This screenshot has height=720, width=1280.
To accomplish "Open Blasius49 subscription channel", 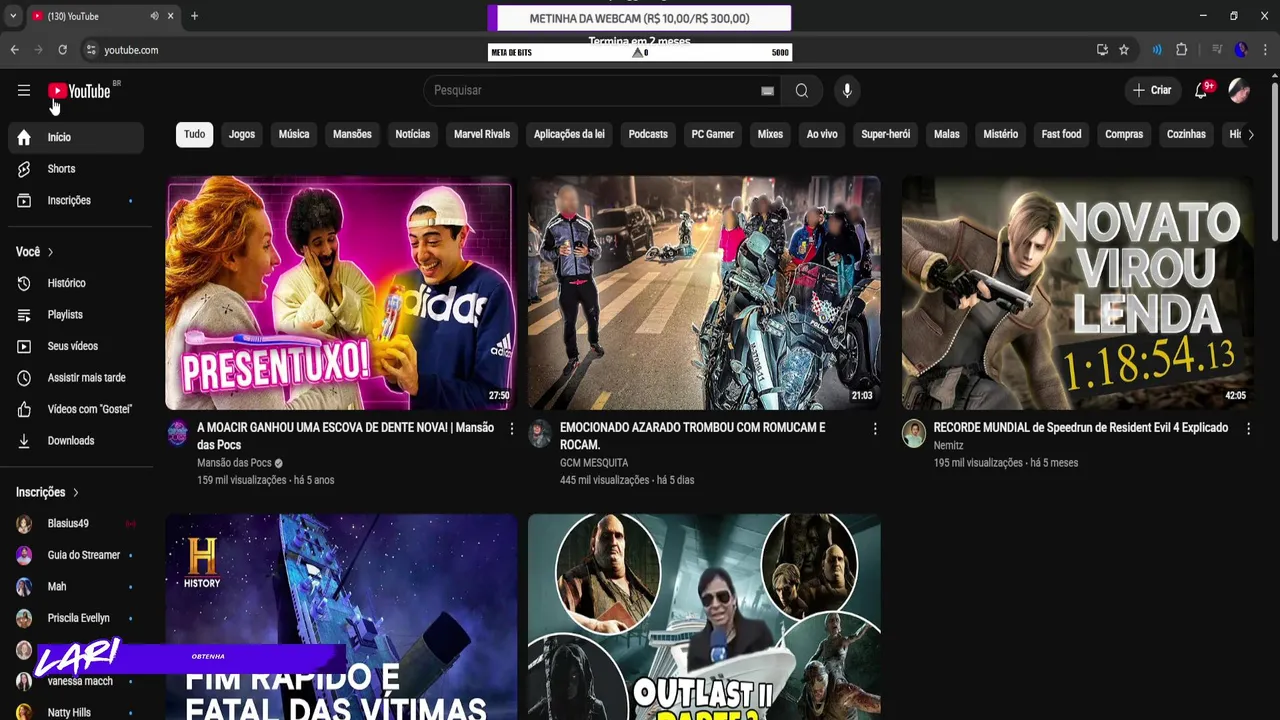I will (76, 524).
